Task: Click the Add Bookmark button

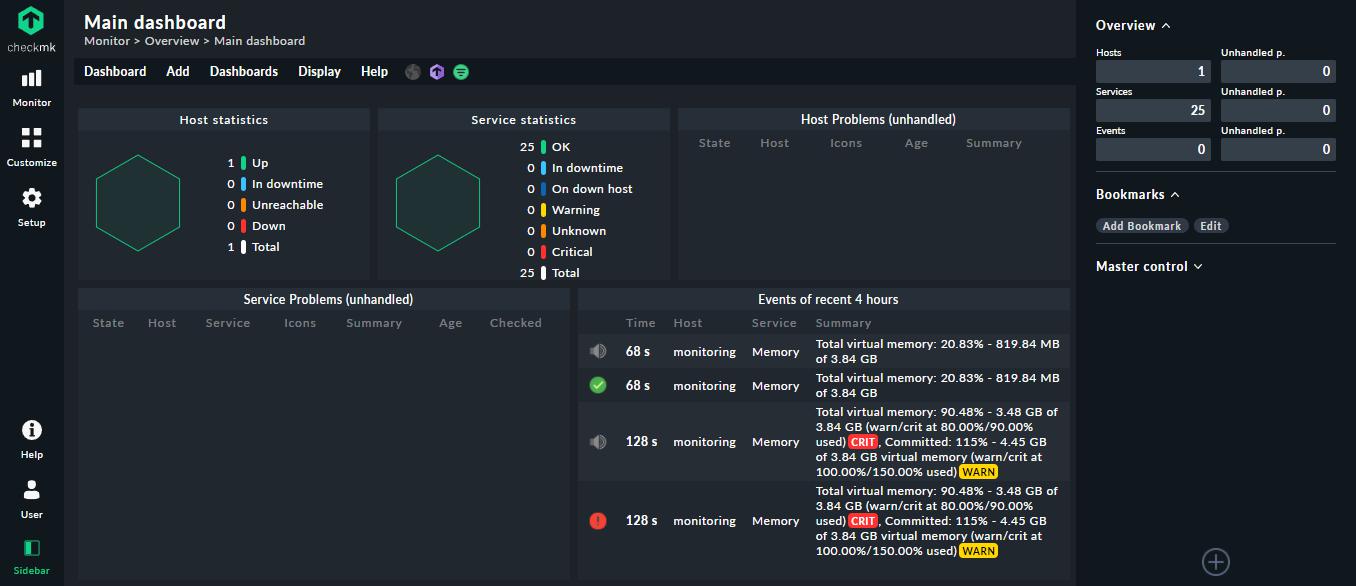Action: coord(1142,225)
